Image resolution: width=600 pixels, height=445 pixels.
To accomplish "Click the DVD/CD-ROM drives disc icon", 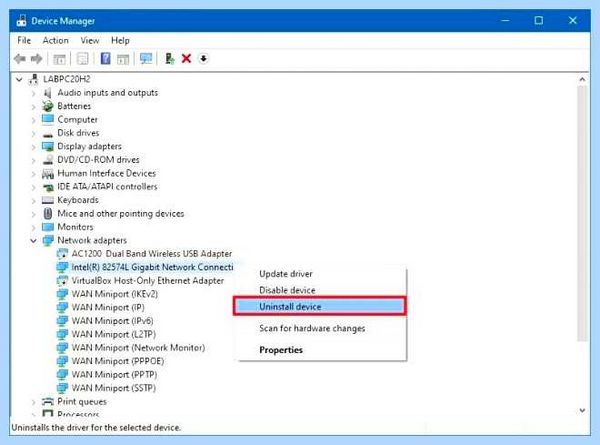I will point(47,160).
